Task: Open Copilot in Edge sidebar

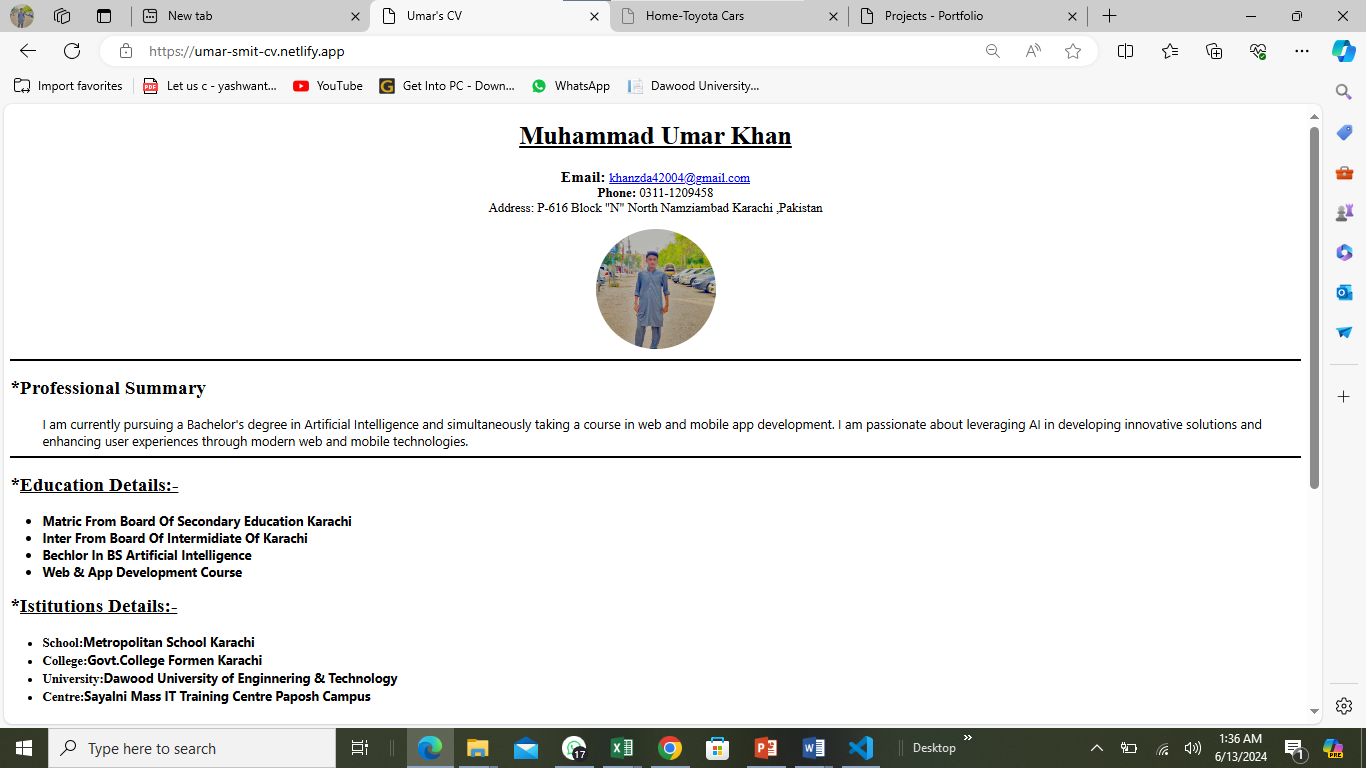Action: (x=1343, y=51)
